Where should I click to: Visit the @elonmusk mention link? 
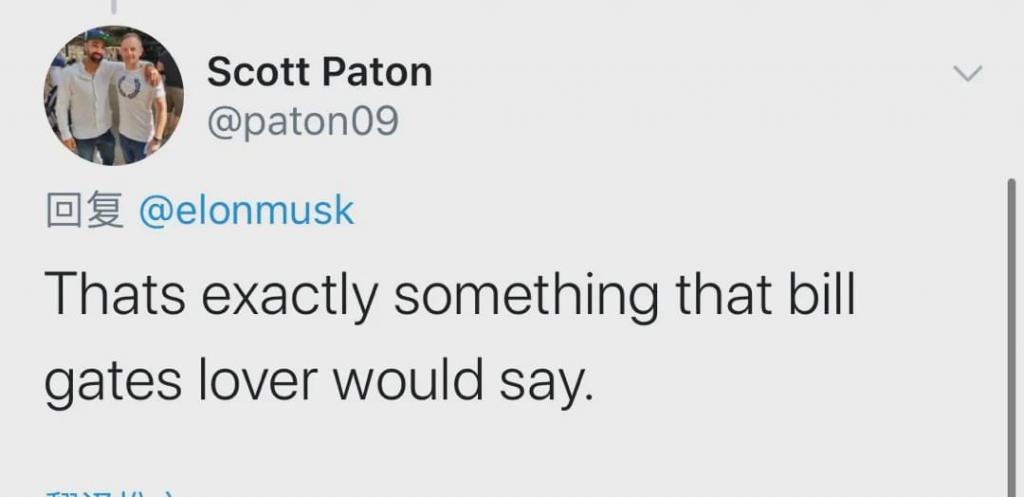click(246, 211)
